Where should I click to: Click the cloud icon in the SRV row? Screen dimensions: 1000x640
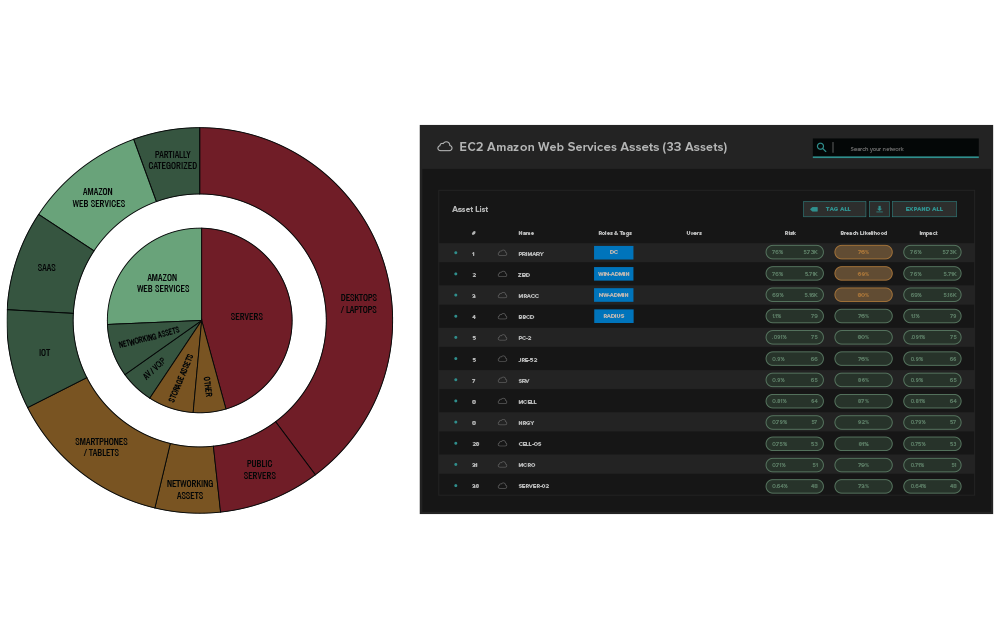click(x=503, y=380)
